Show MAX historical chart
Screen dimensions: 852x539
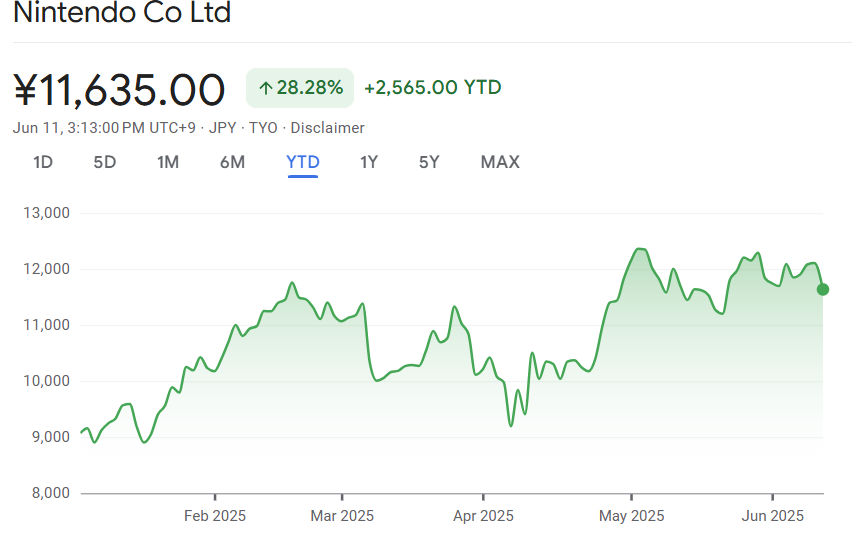(x=500, y=162)
